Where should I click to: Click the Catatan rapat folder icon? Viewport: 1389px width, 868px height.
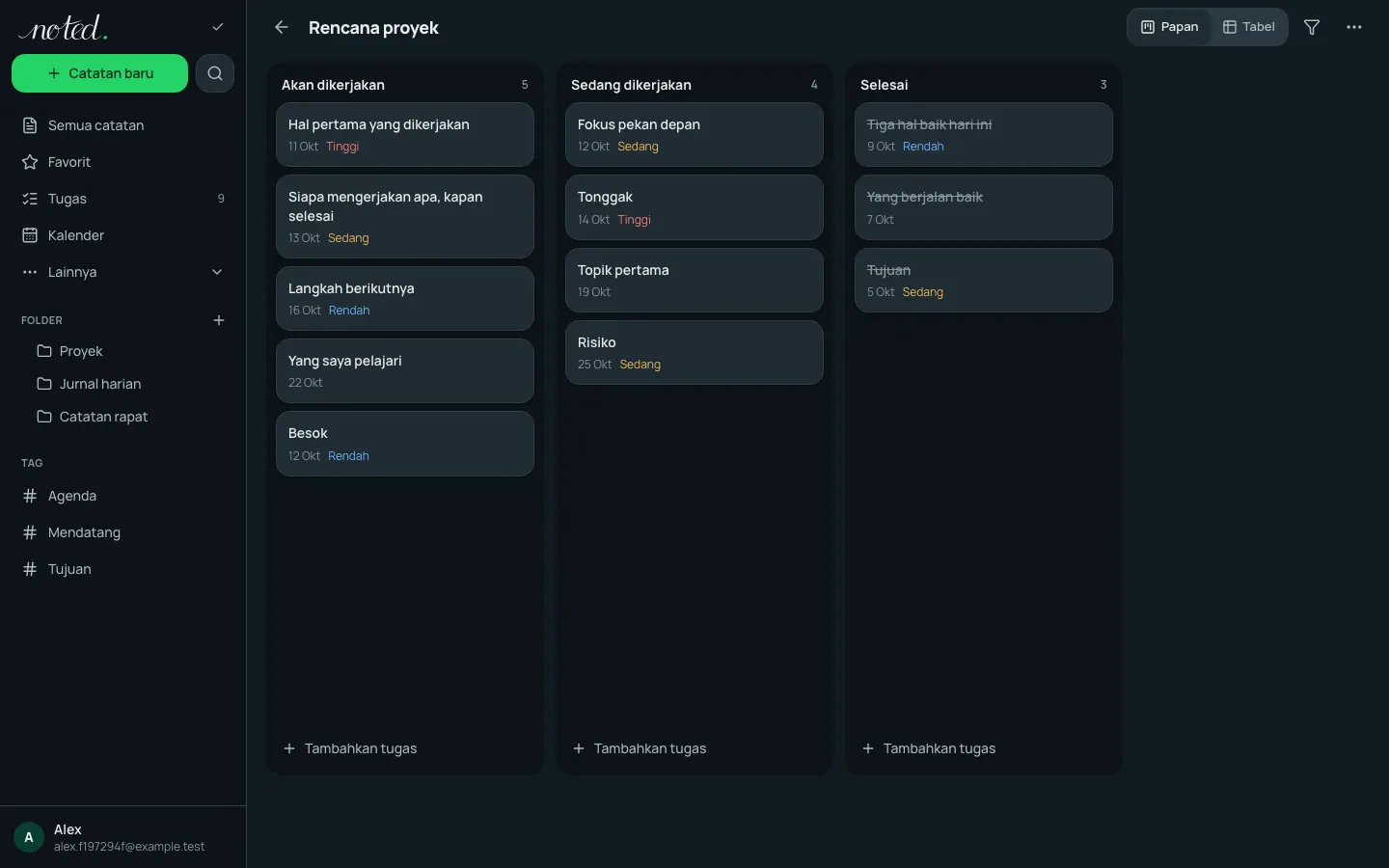44,417
